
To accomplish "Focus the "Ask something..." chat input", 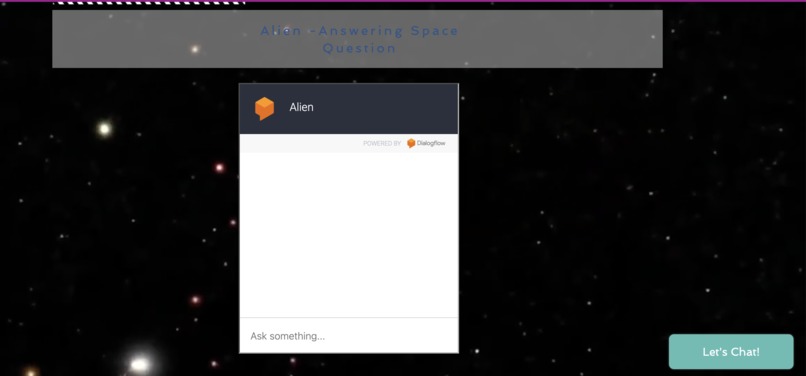I will point(349,336).
